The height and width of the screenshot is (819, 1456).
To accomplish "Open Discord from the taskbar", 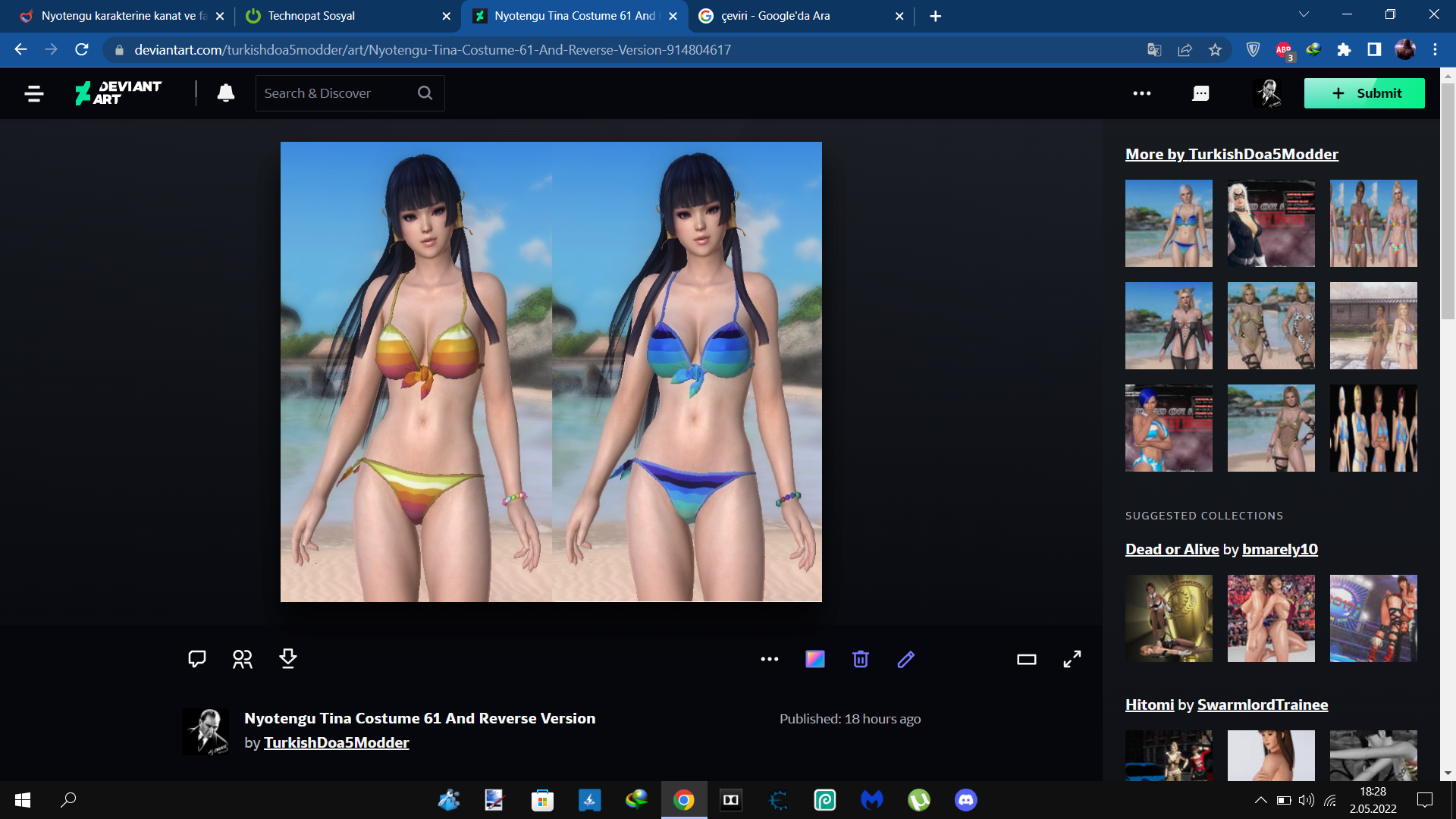I will click(x=965, y=800).
